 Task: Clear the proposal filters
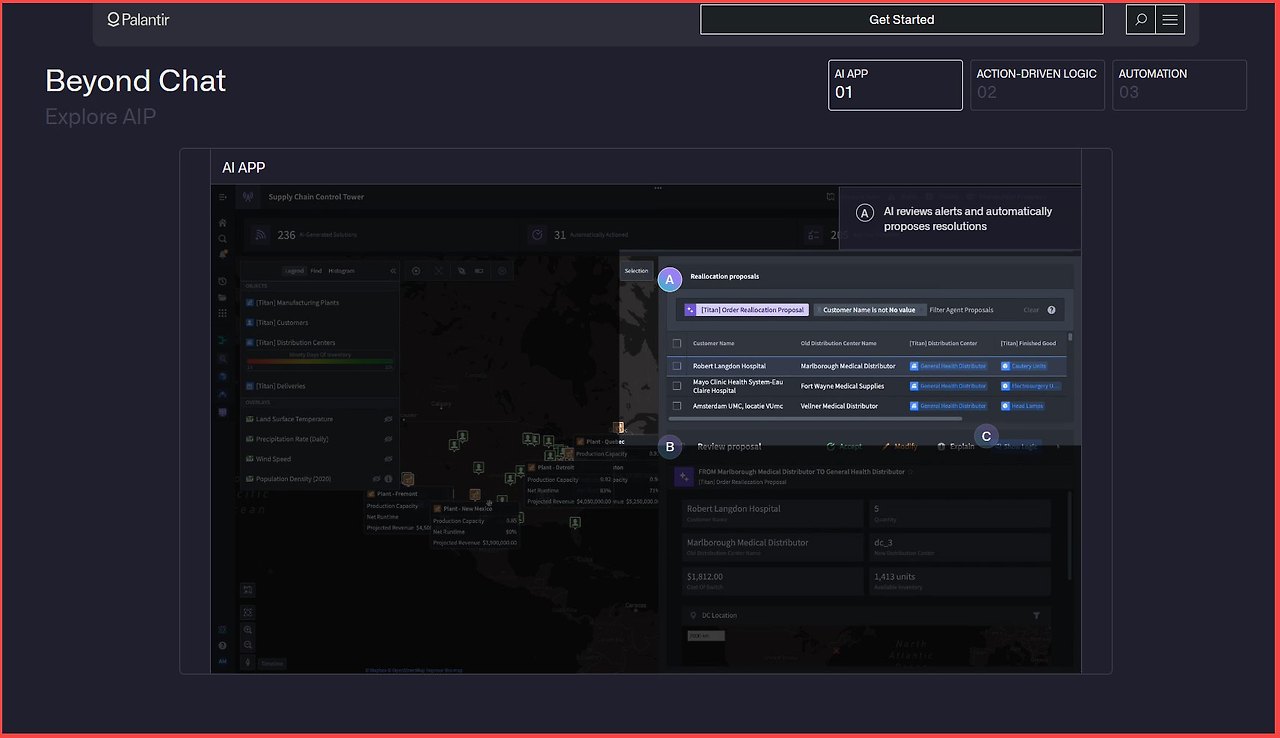[x=1031, y=310]
